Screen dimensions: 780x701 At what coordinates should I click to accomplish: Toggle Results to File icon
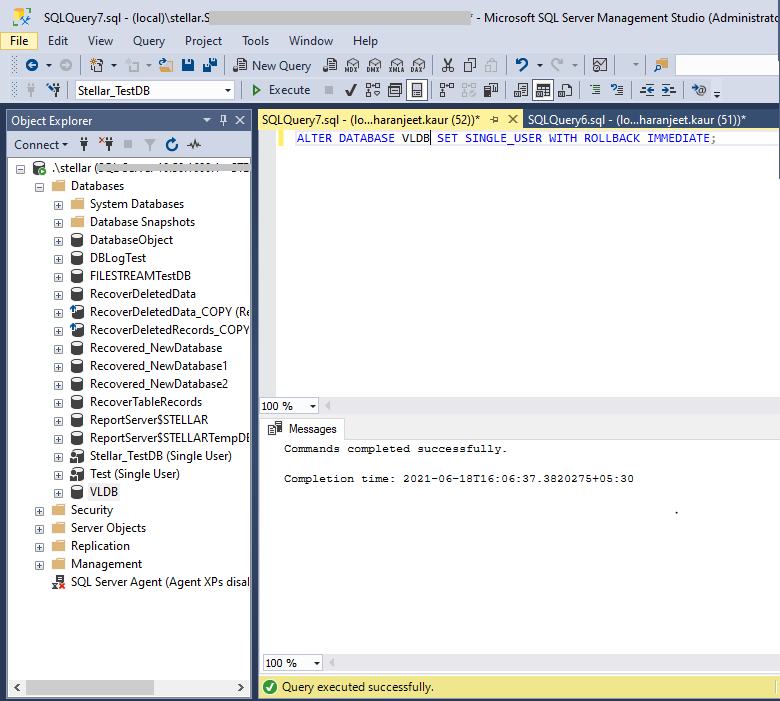click(x=565, y=90)
